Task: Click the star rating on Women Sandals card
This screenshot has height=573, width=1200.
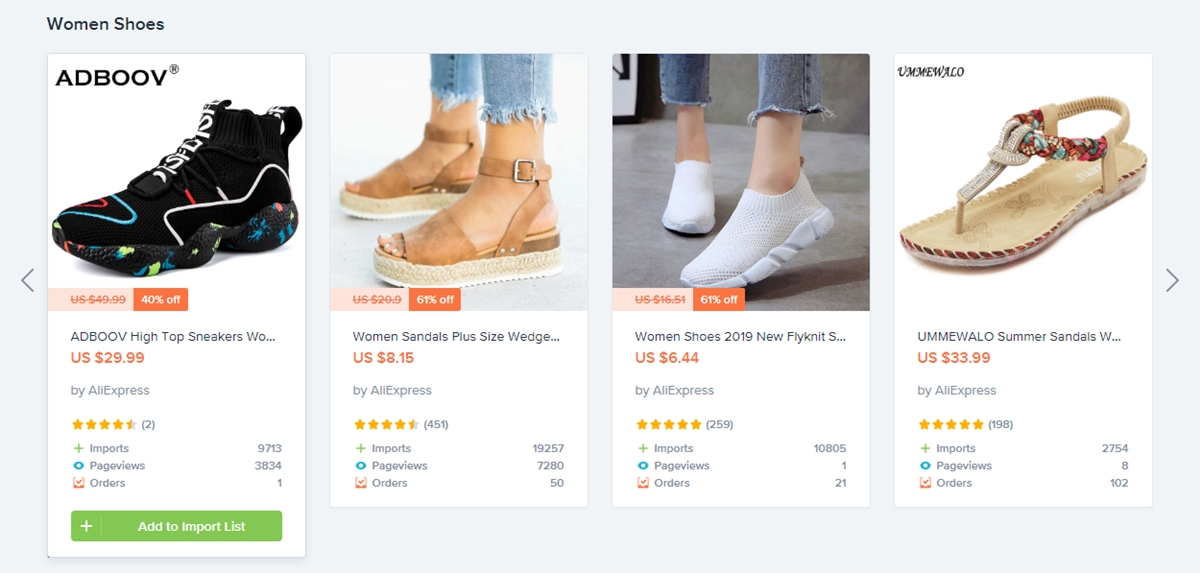Action: pos(387,424)
